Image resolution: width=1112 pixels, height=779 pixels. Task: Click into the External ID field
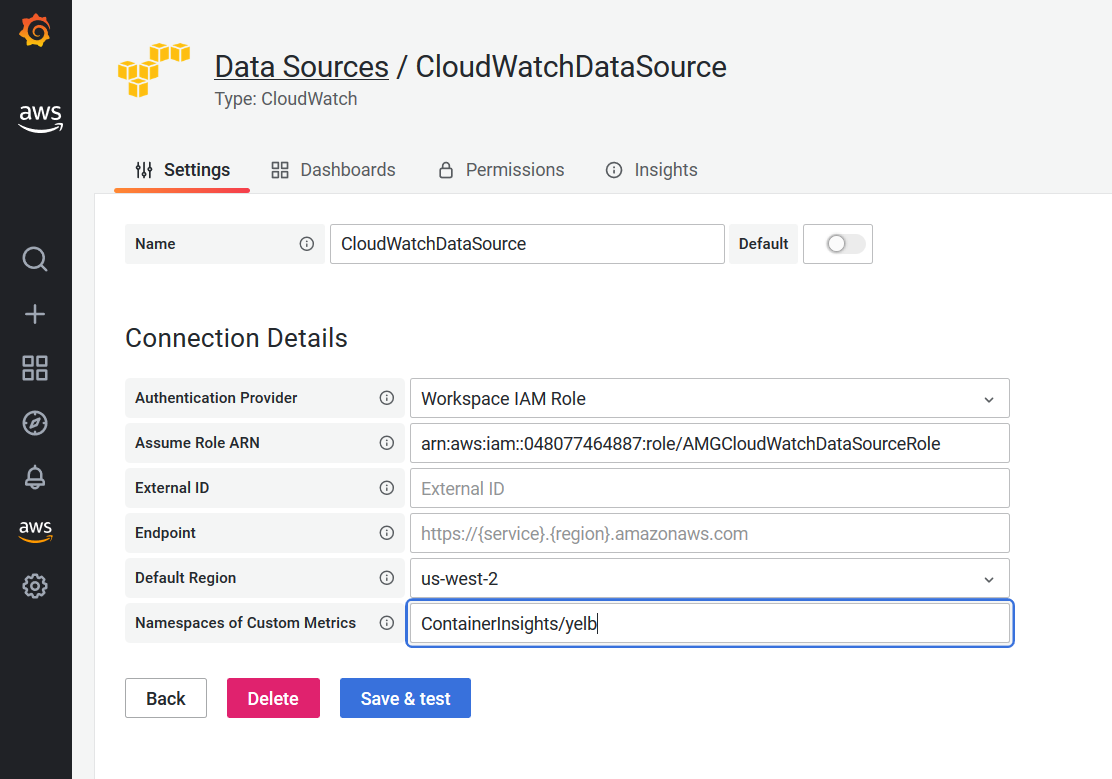pyautogui.click(x=709, y=488)
